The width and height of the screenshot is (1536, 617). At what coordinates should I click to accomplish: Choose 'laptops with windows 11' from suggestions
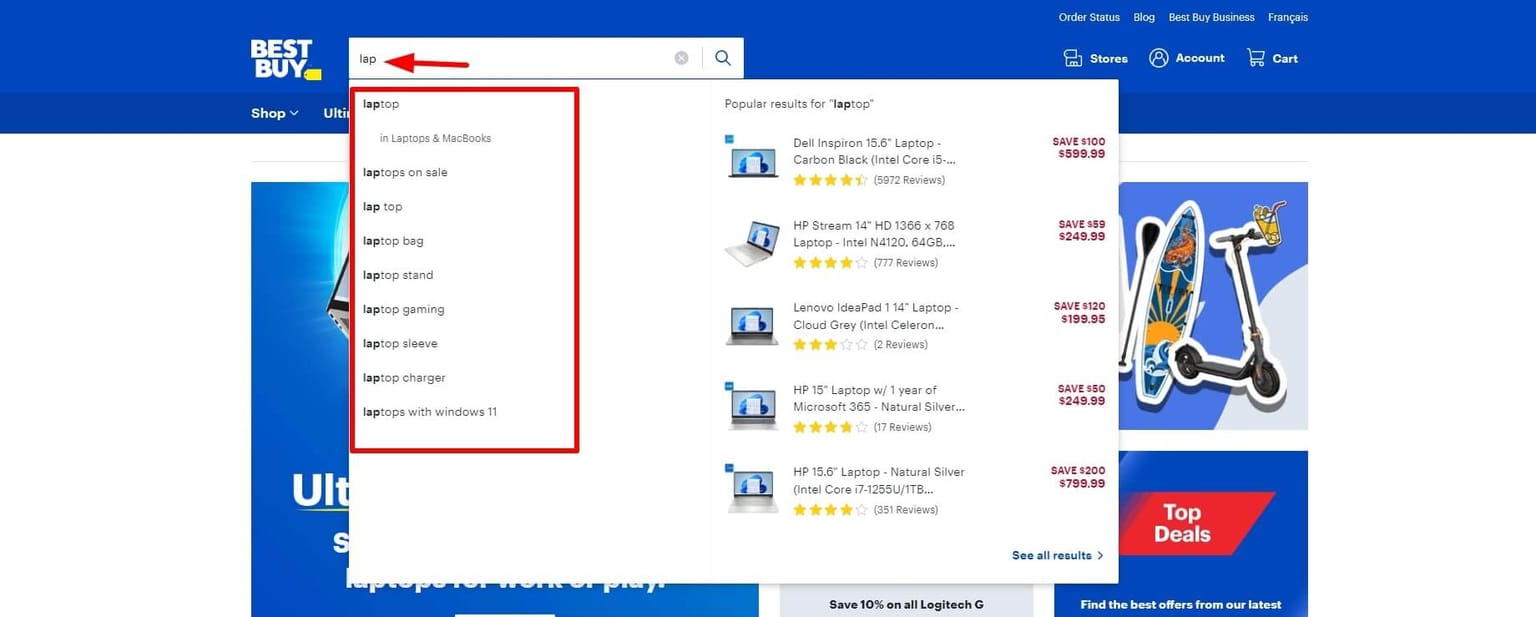click(x=429, y=411)
